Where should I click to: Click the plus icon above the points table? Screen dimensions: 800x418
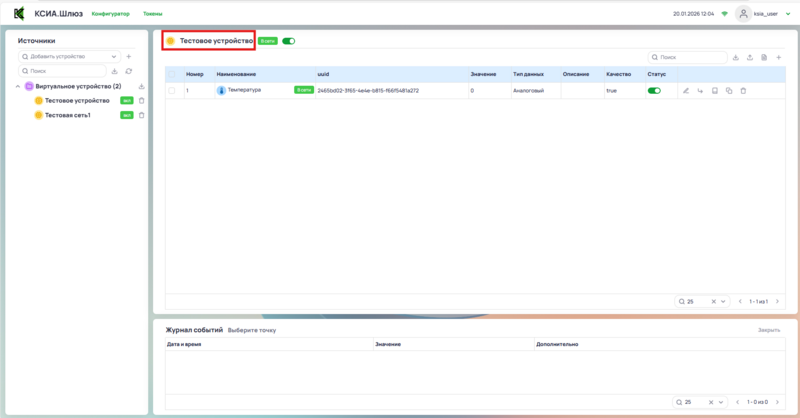778,58
